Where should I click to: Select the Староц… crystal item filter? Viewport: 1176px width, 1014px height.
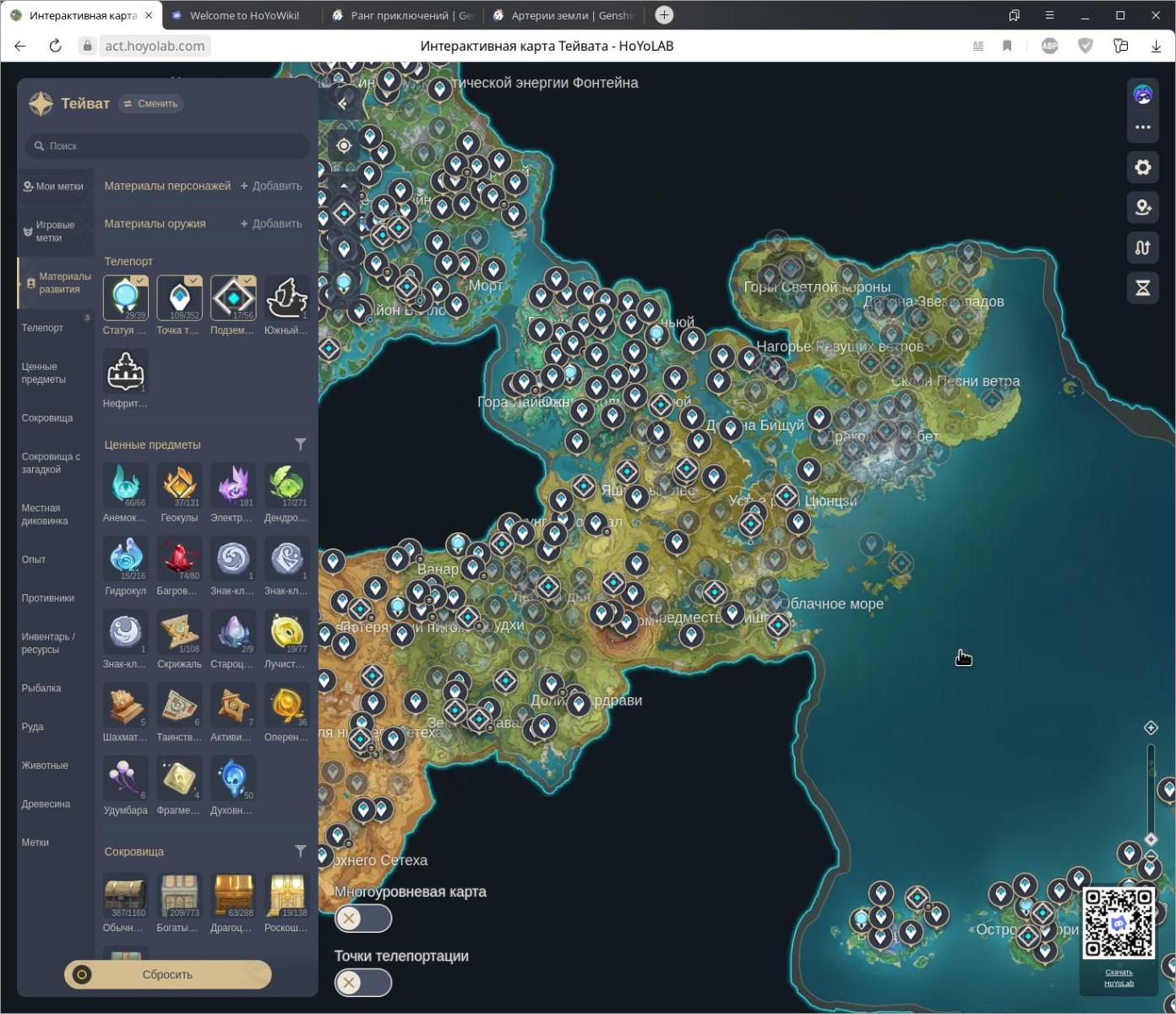point(233,632)
